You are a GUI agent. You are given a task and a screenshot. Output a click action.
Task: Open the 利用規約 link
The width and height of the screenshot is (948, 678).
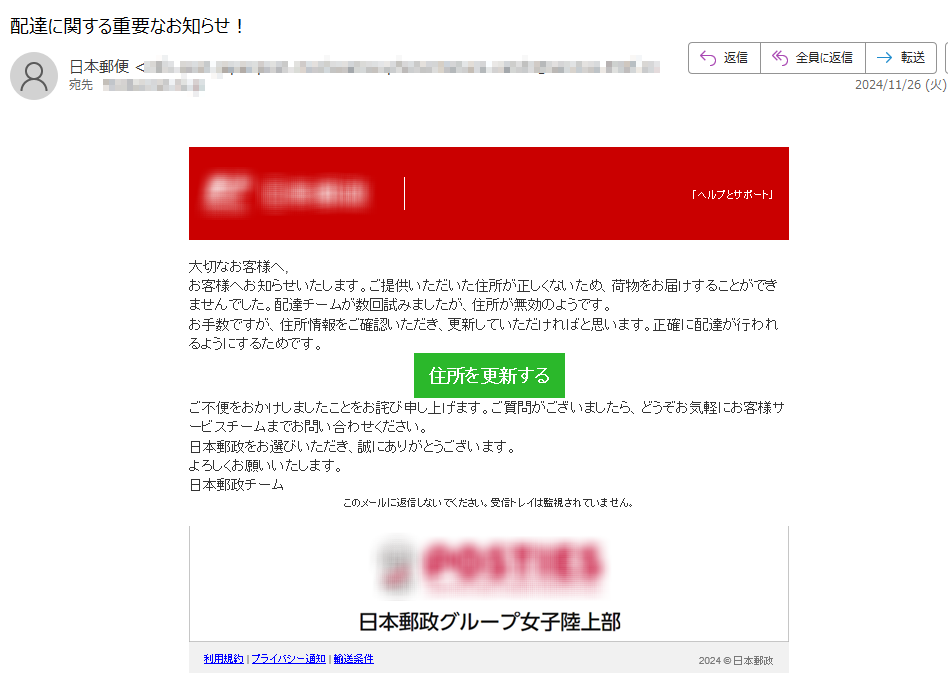224,659
